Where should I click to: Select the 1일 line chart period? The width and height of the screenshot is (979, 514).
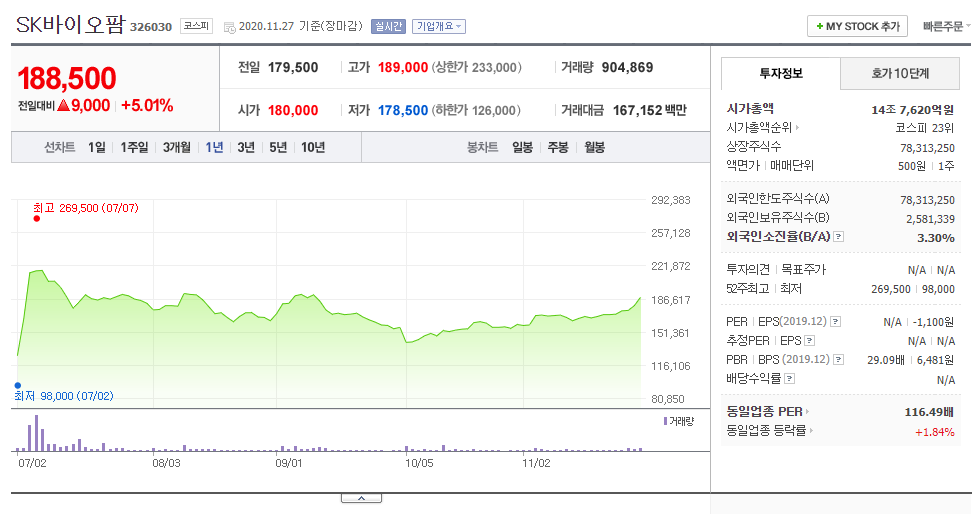click(97, 147)
